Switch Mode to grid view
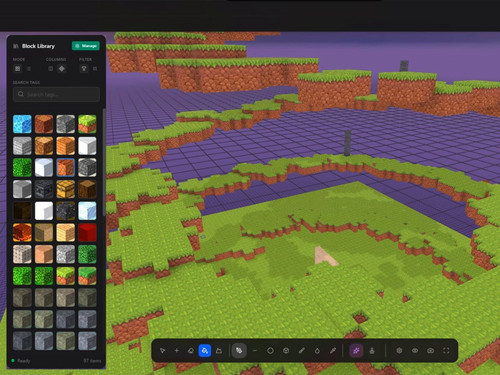500x375 pixels. (18, 69)
